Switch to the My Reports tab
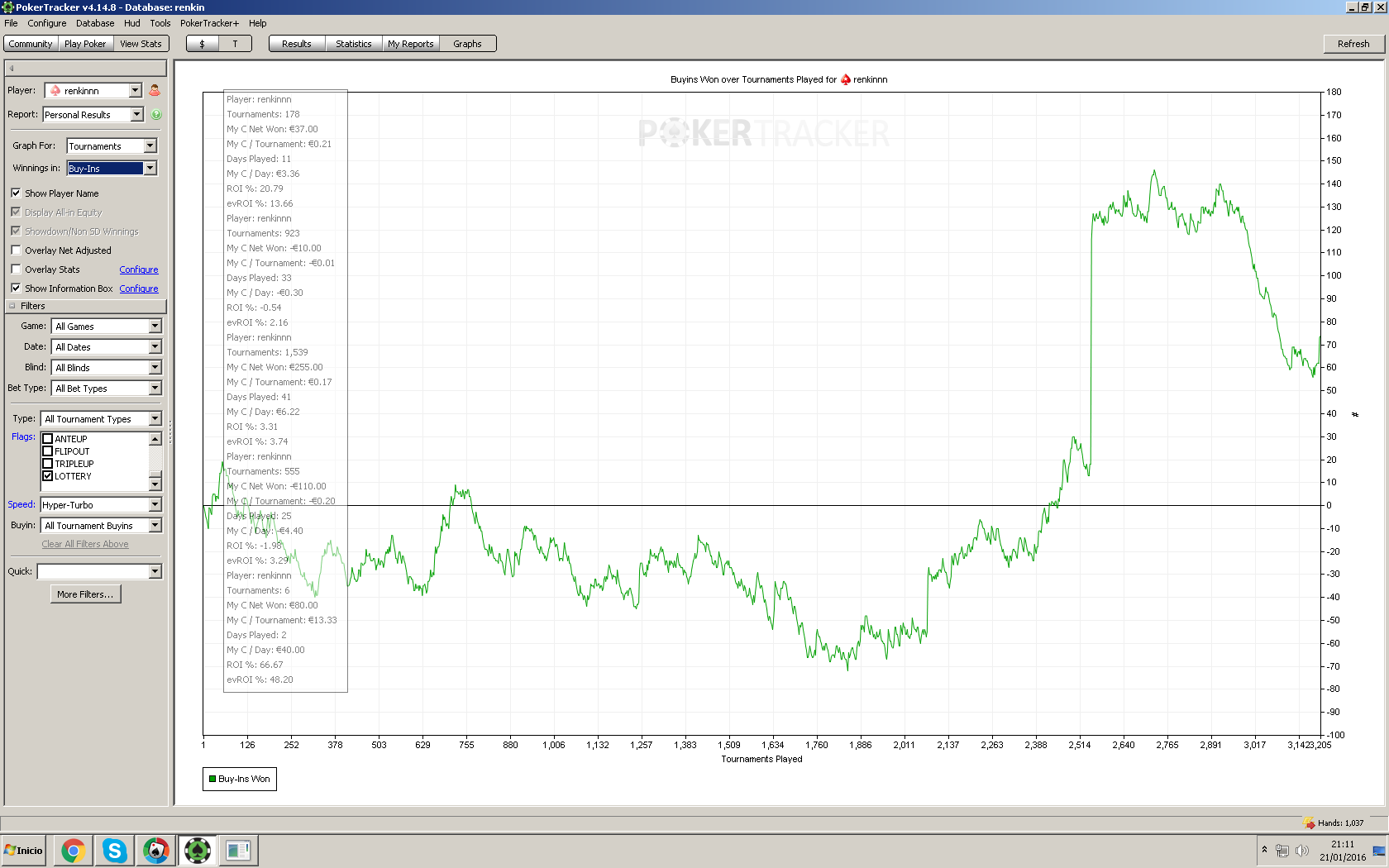The width and height of the screenshot is (1389, 868). 411,44
